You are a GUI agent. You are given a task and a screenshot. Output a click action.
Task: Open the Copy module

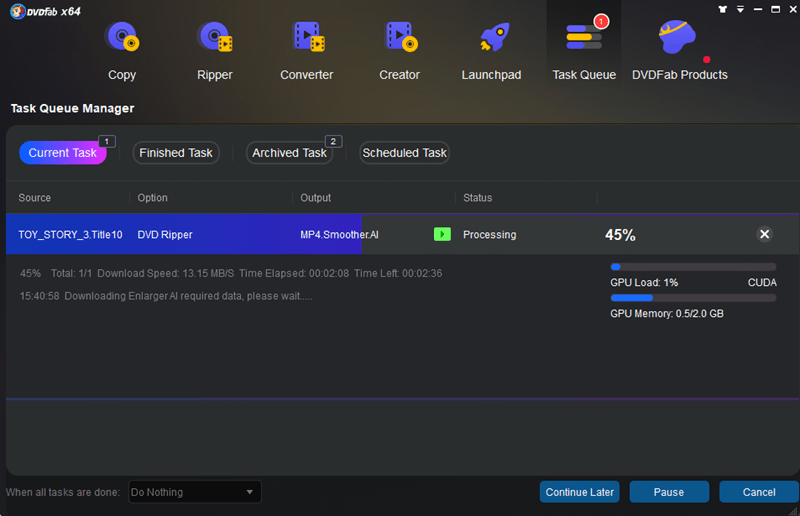[x=122, y=51]
